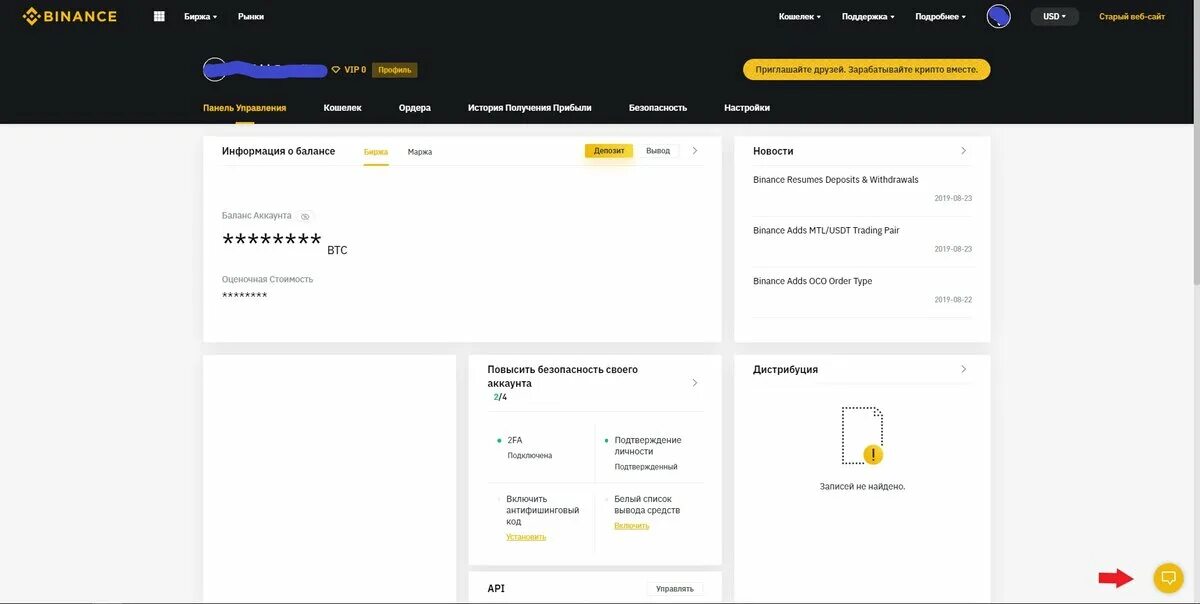The image size is (1200, 604).
Task: Expand the Биржа dropdown in top bar
Action: click(x=200, y=17)
